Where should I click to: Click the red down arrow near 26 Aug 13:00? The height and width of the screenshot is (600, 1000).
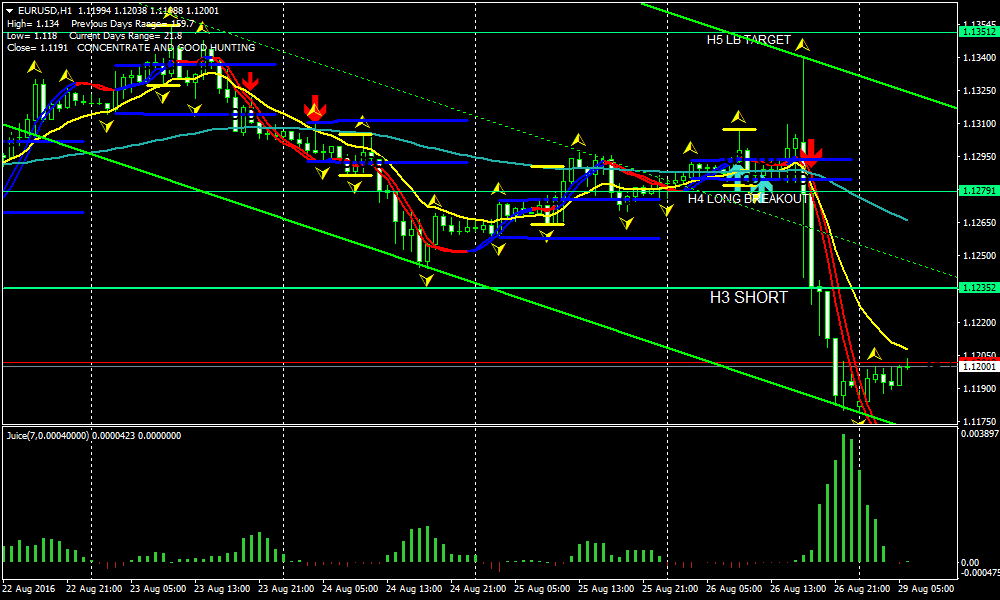[810, 151]
